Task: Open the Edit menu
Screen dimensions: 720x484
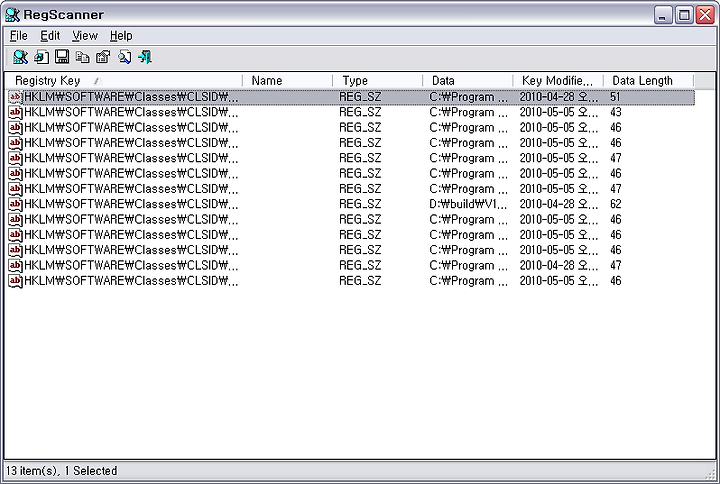Action: [50, 36]
